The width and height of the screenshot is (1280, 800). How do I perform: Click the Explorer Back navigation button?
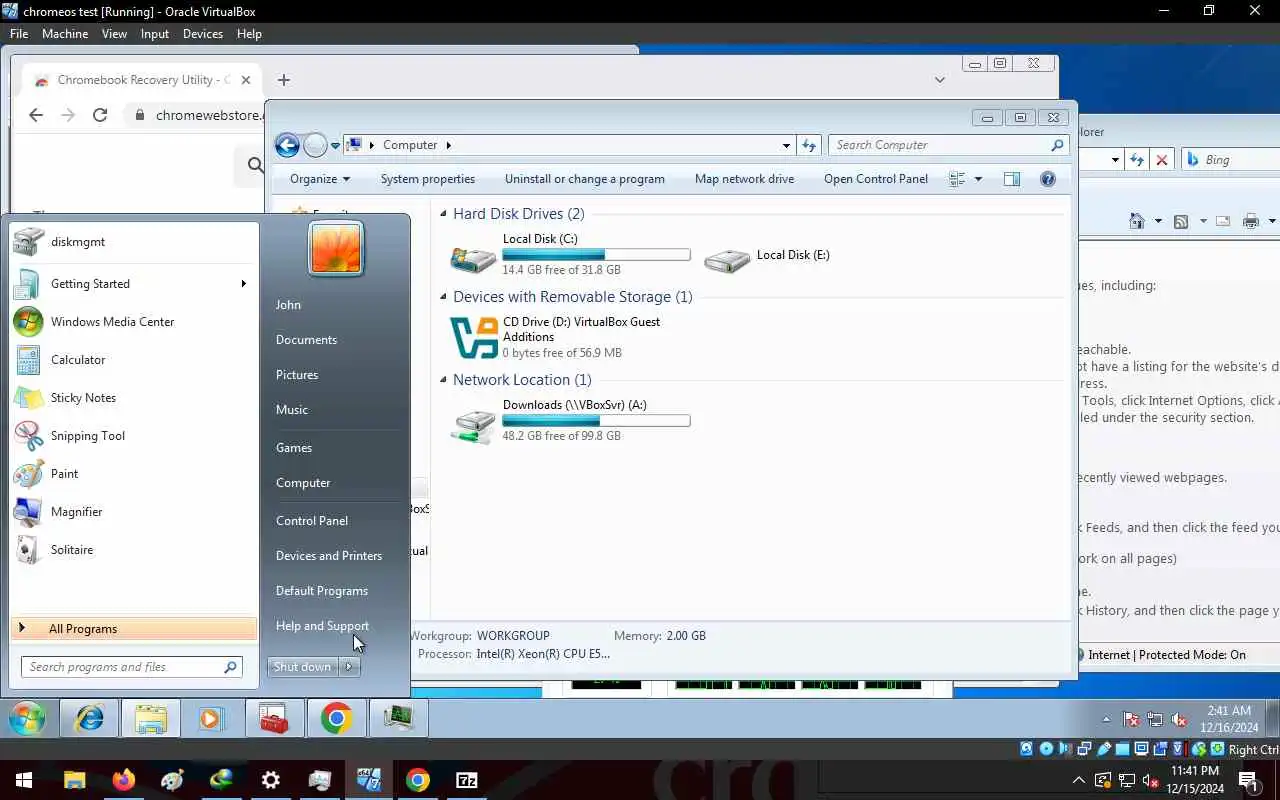pyautogui.click(x=287, y=145)
